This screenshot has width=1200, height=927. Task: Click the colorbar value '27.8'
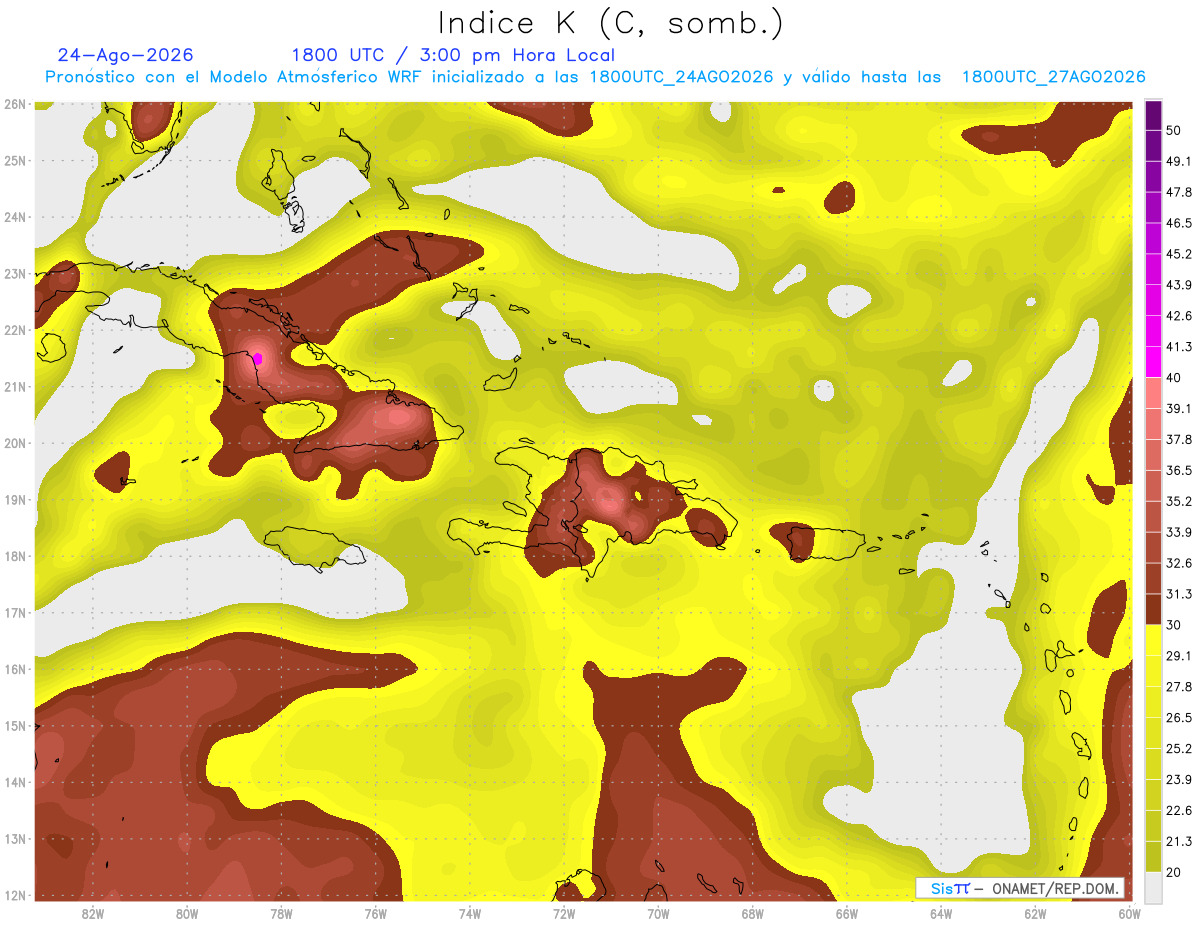[x=1179, y=686]
